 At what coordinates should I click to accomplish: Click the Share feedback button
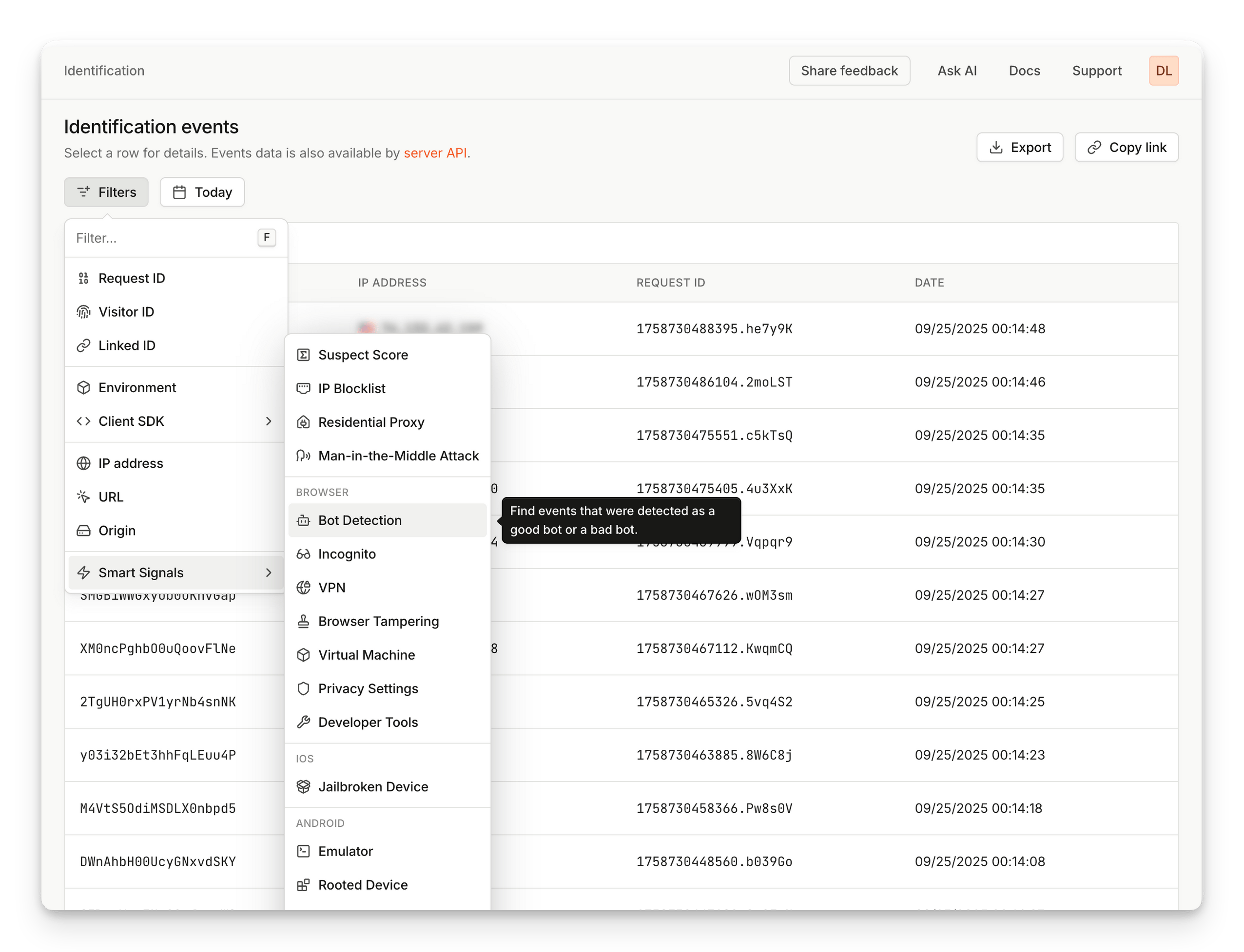[849, 71]
